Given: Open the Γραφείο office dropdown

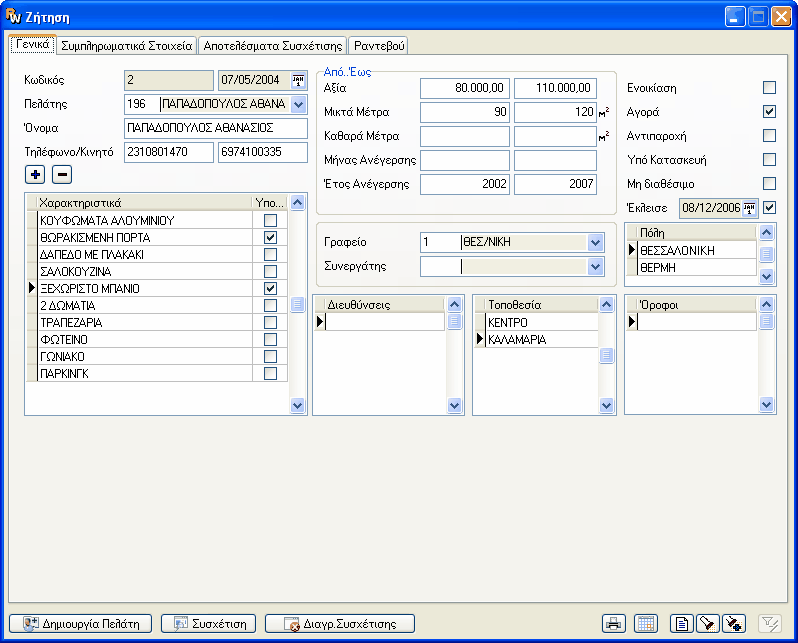Looking at the screenshot, I should coord(595,242).
